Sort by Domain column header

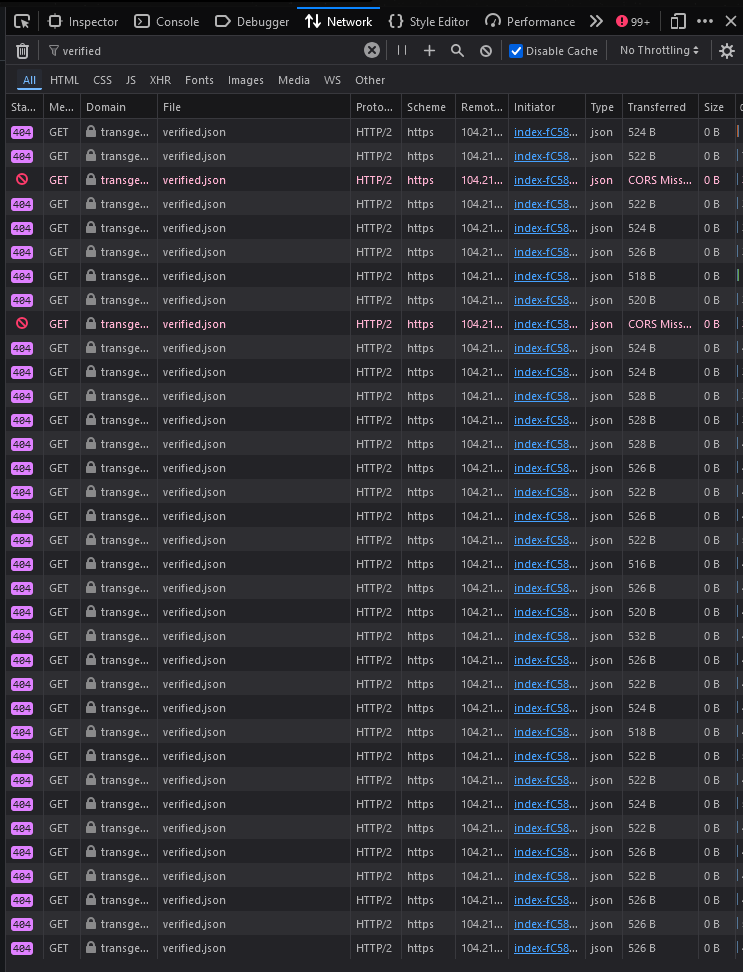tap(119, 107)
